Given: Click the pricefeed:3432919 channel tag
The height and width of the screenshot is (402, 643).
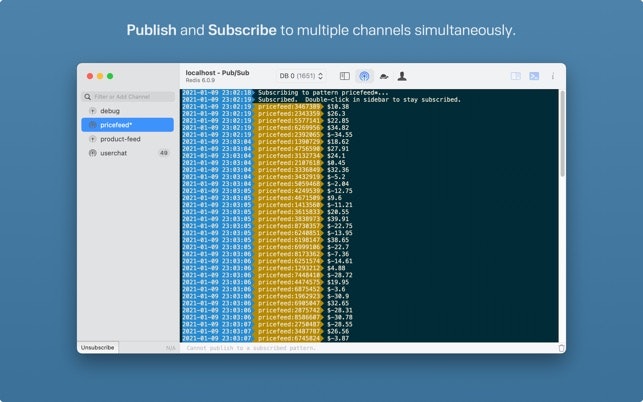Looking at the screenshot, I should pos(289,177).
